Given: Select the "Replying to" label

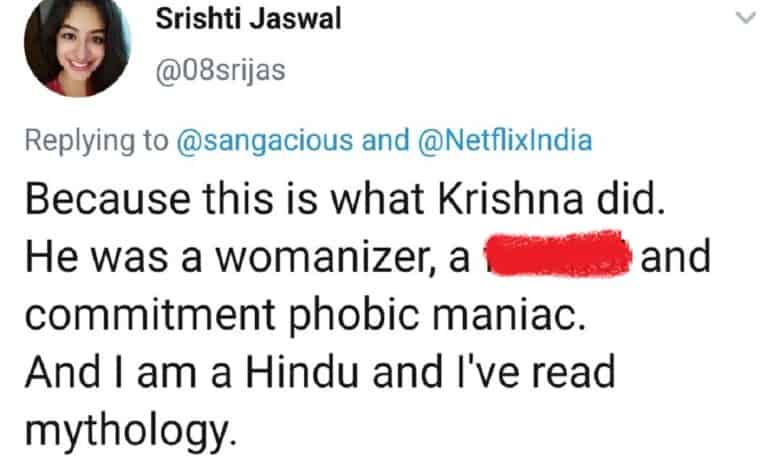Looking at the screenshot, I should tap(97, 141).
